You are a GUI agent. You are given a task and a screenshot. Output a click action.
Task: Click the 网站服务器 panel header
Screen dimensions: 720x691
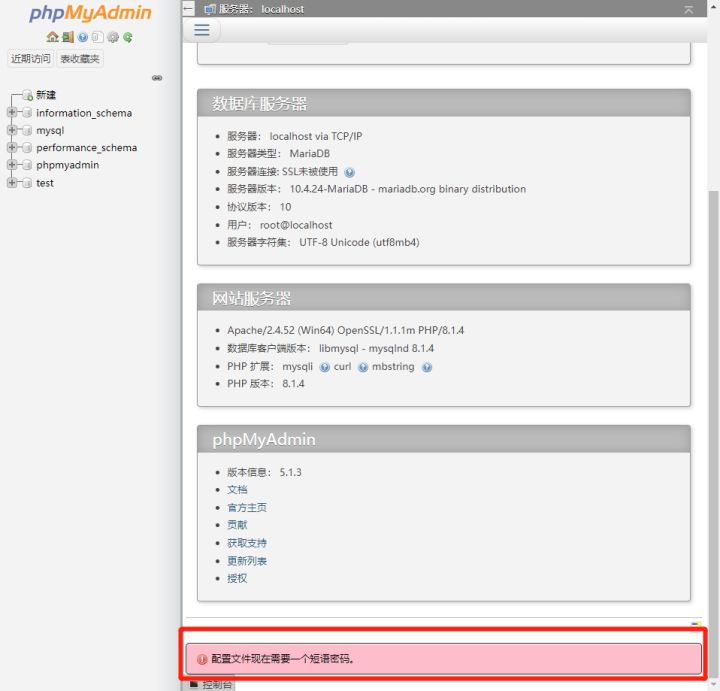click(444, 298)
